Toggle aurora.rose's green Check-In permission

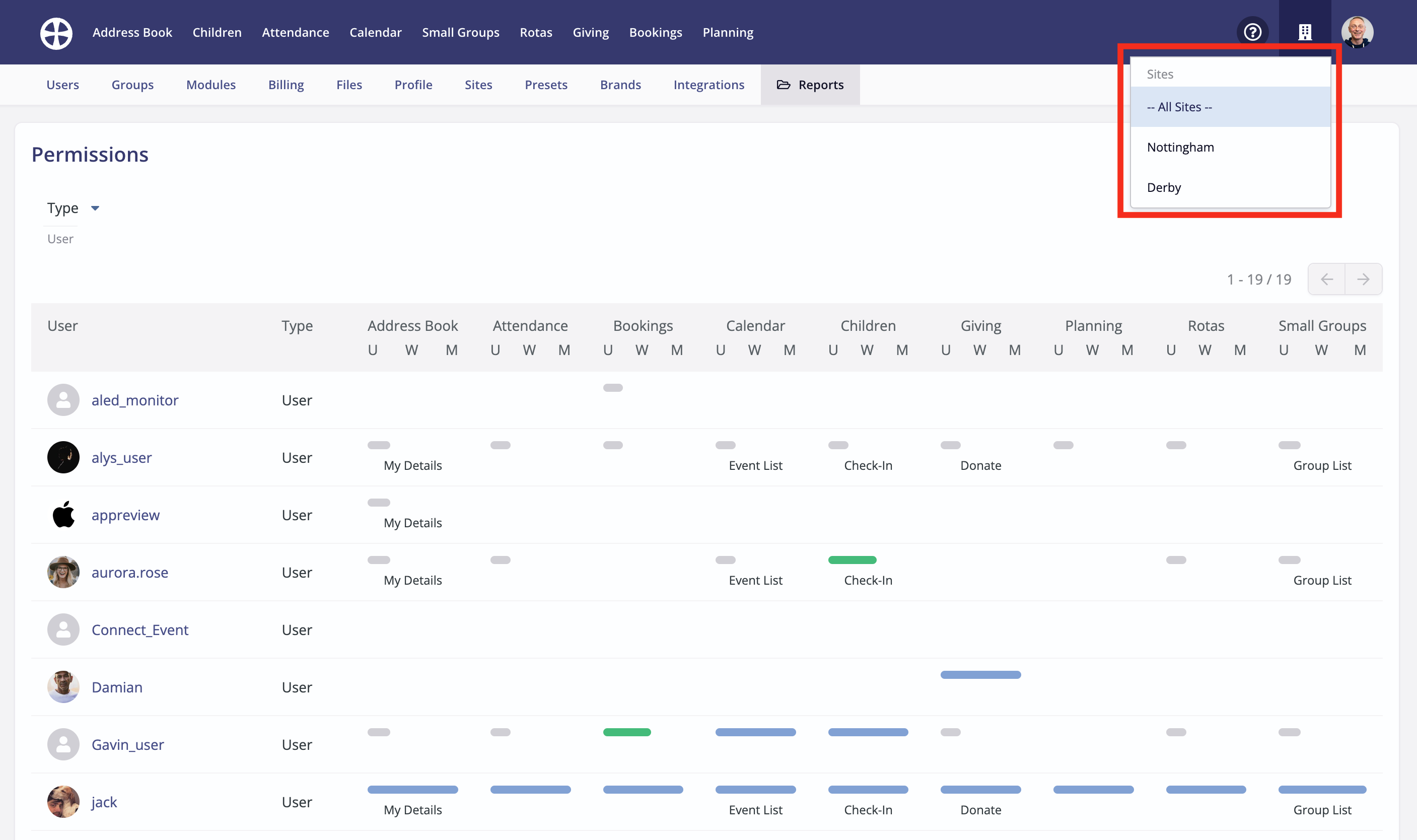tap(853, 560)
